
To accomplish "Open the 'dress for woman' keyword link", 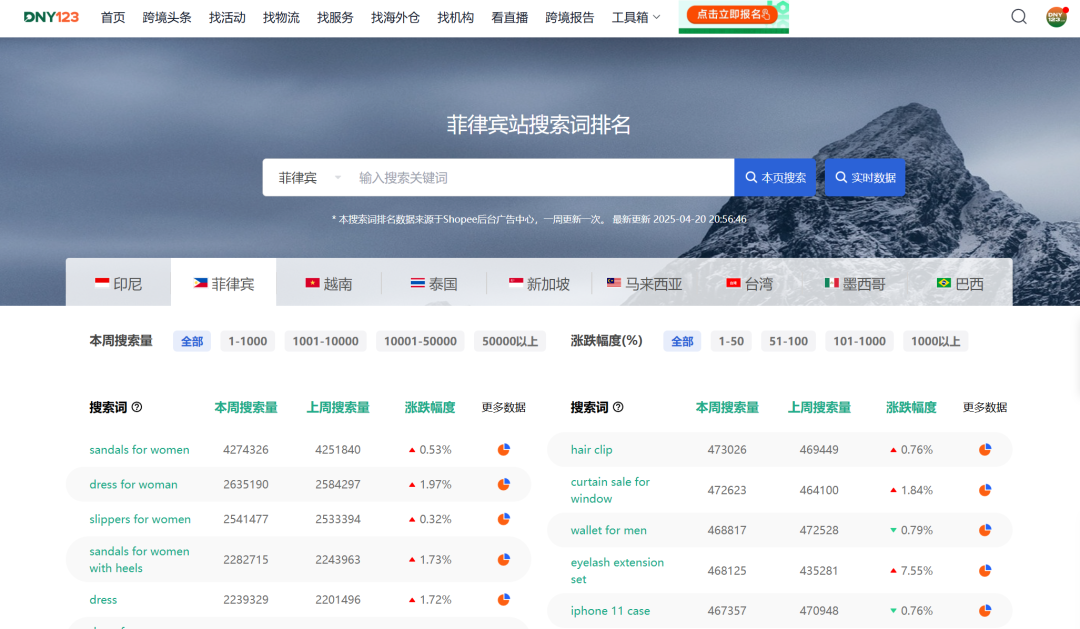I will [x=133, y=484].
